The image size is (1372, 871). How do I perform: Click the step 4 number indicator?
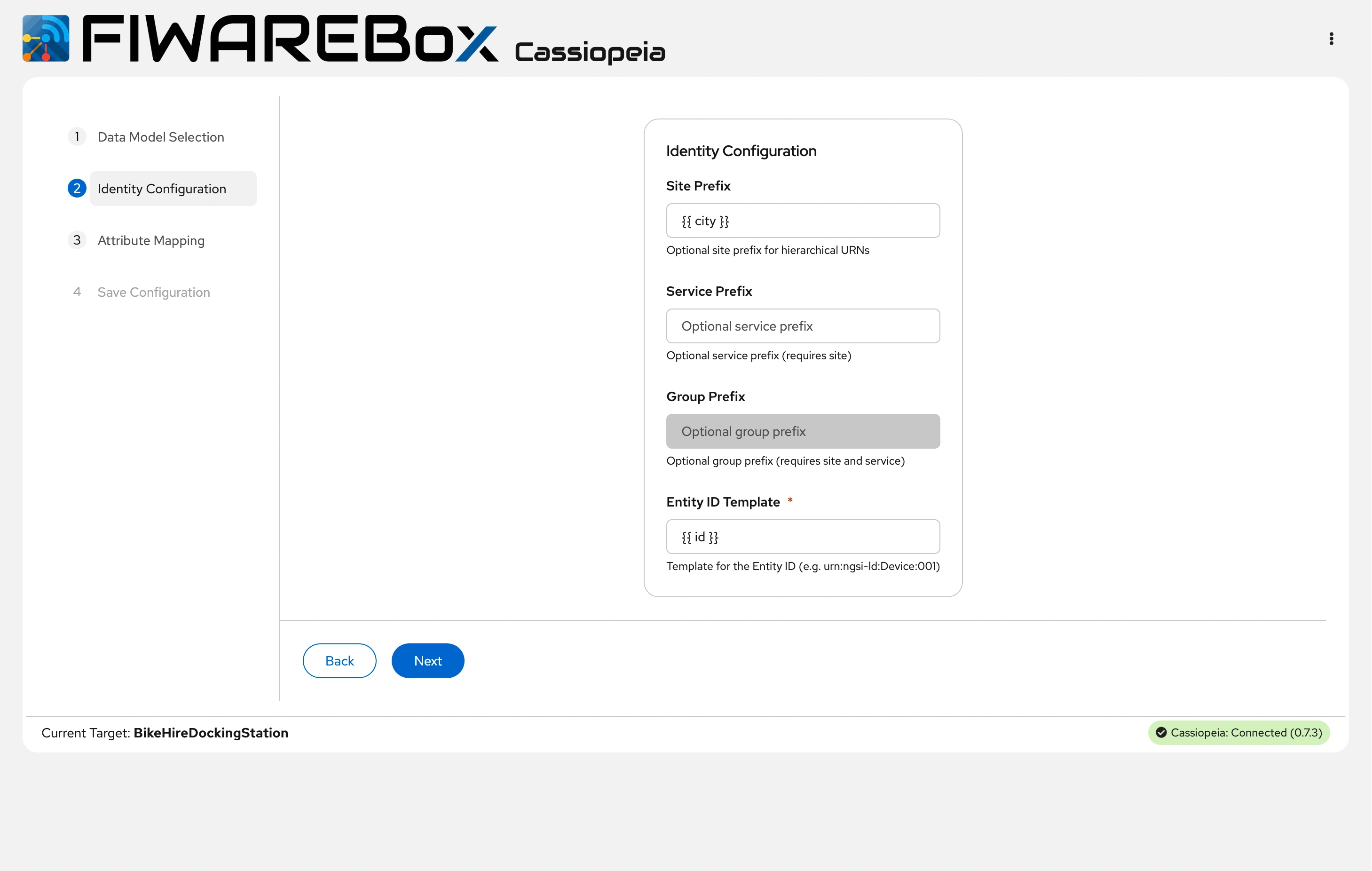point(77,292)
